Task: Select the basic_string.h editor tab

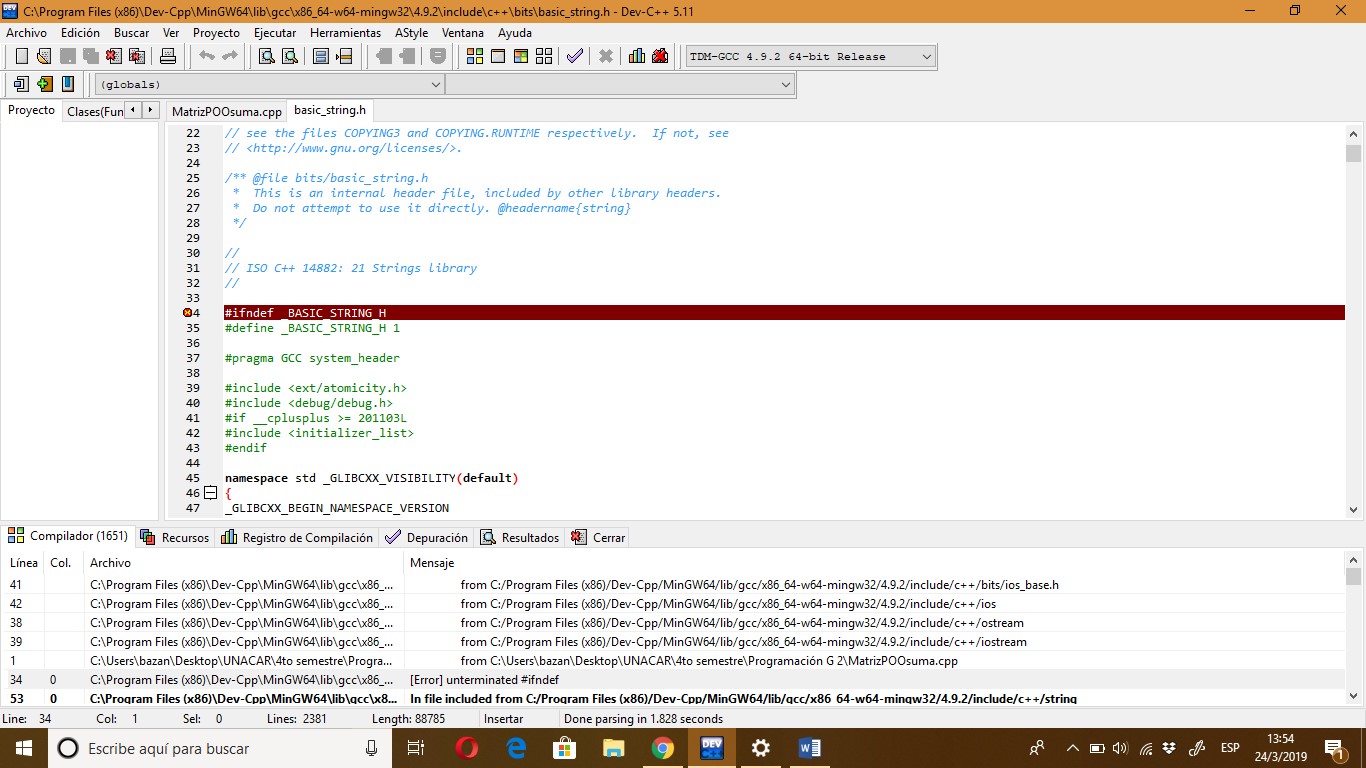Action: click(330, 110)
